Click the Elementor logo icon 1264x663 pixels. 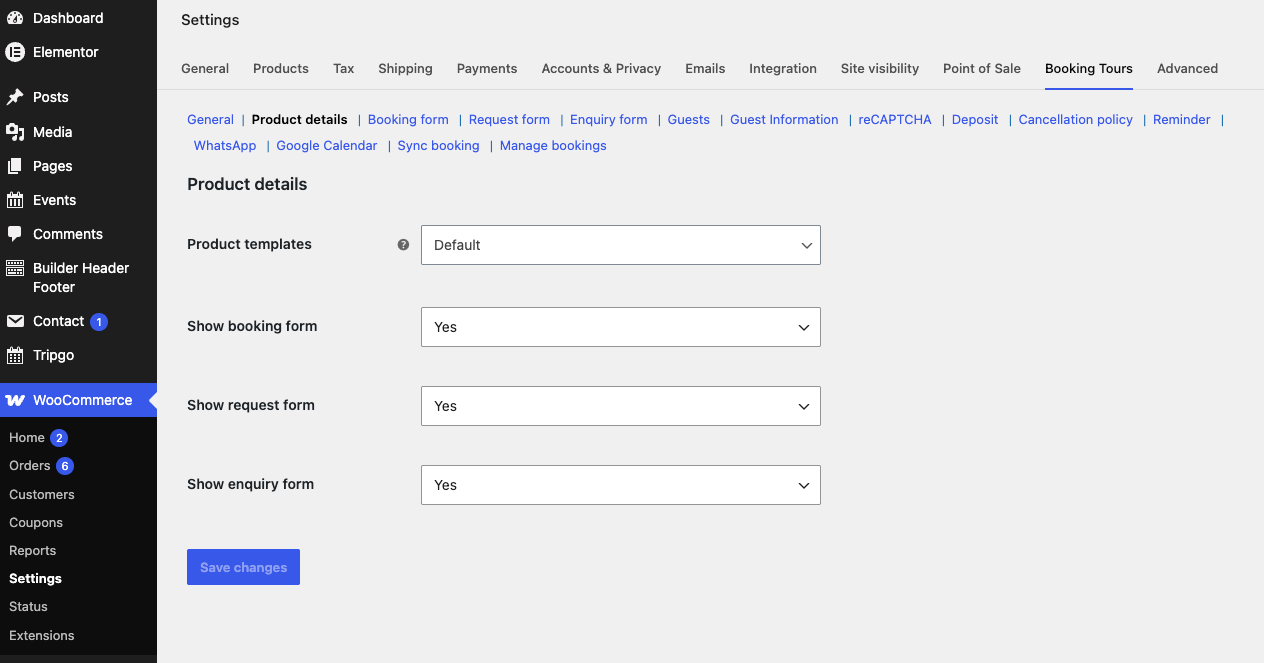(15, 52)
